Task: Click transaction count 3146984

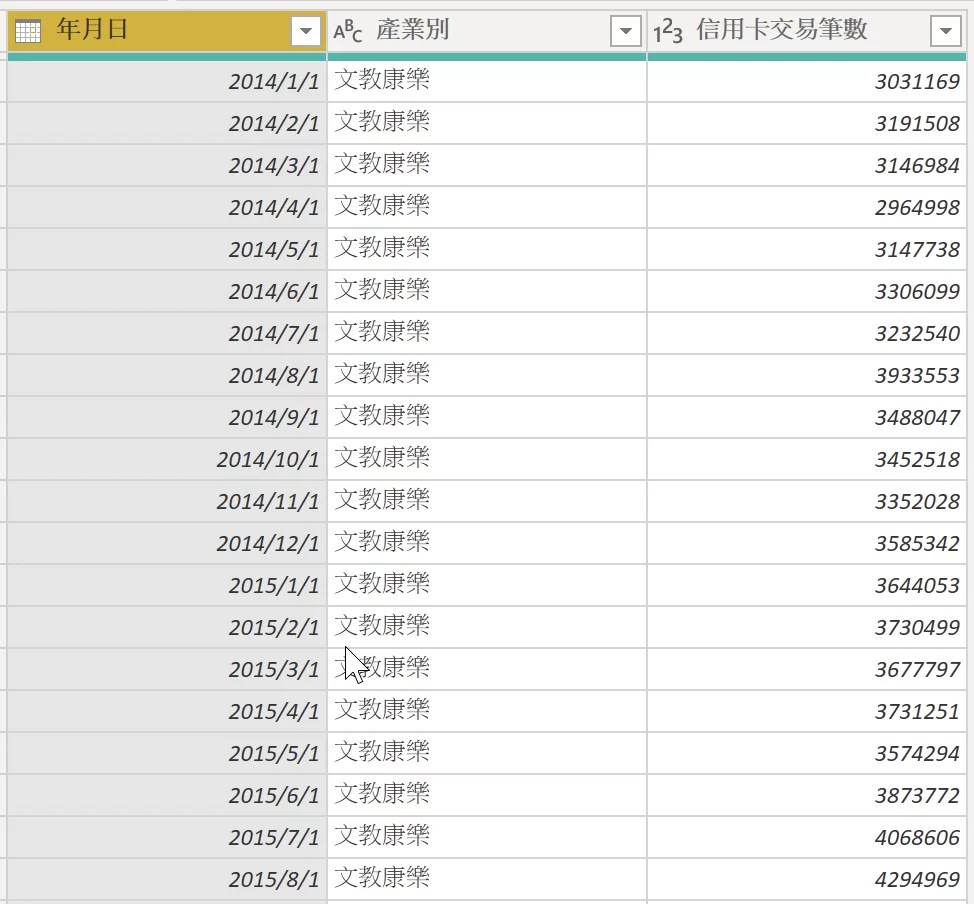Action: point(807,165)
